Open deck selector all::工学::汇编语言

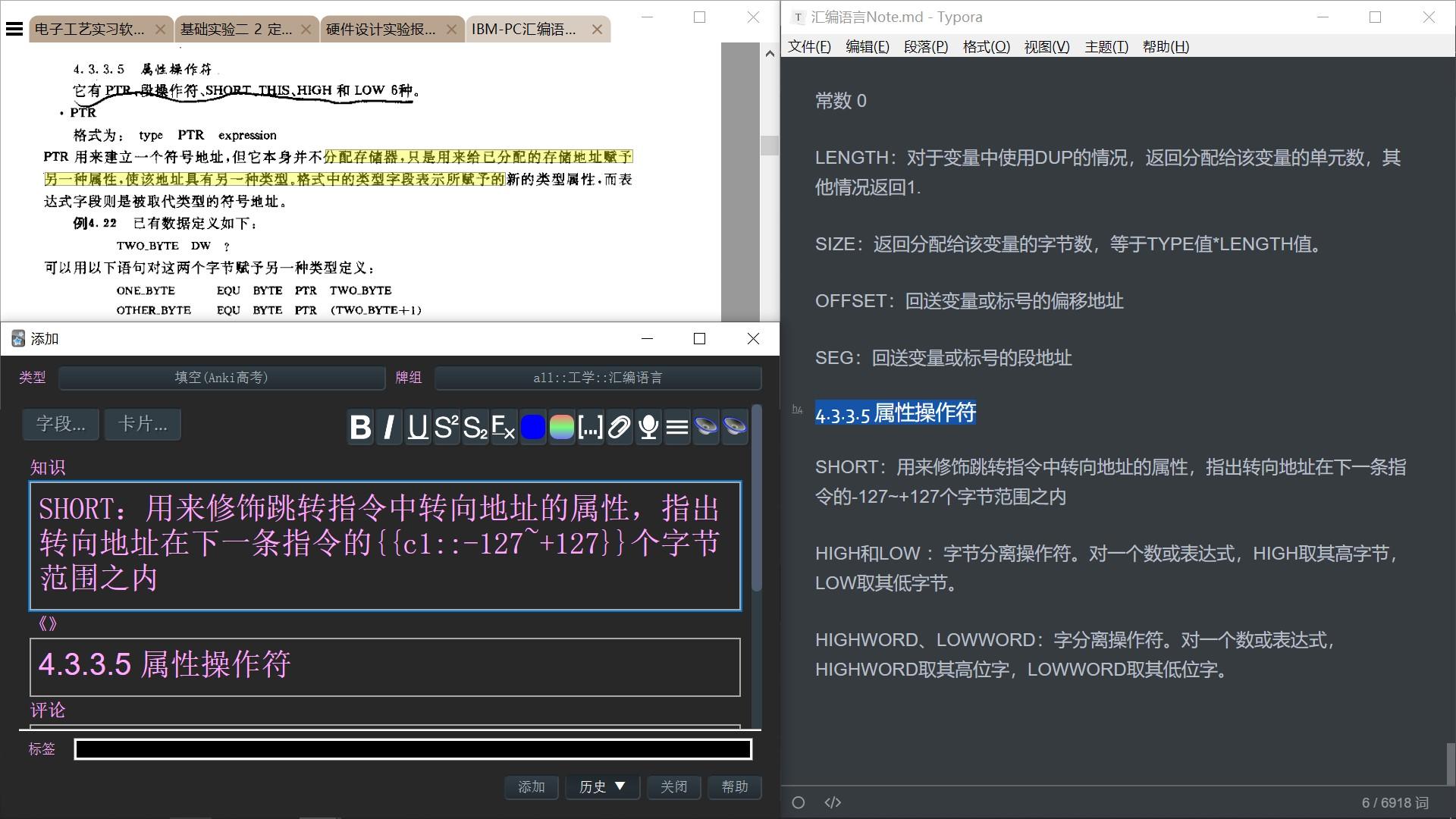[x=598, y=378]
